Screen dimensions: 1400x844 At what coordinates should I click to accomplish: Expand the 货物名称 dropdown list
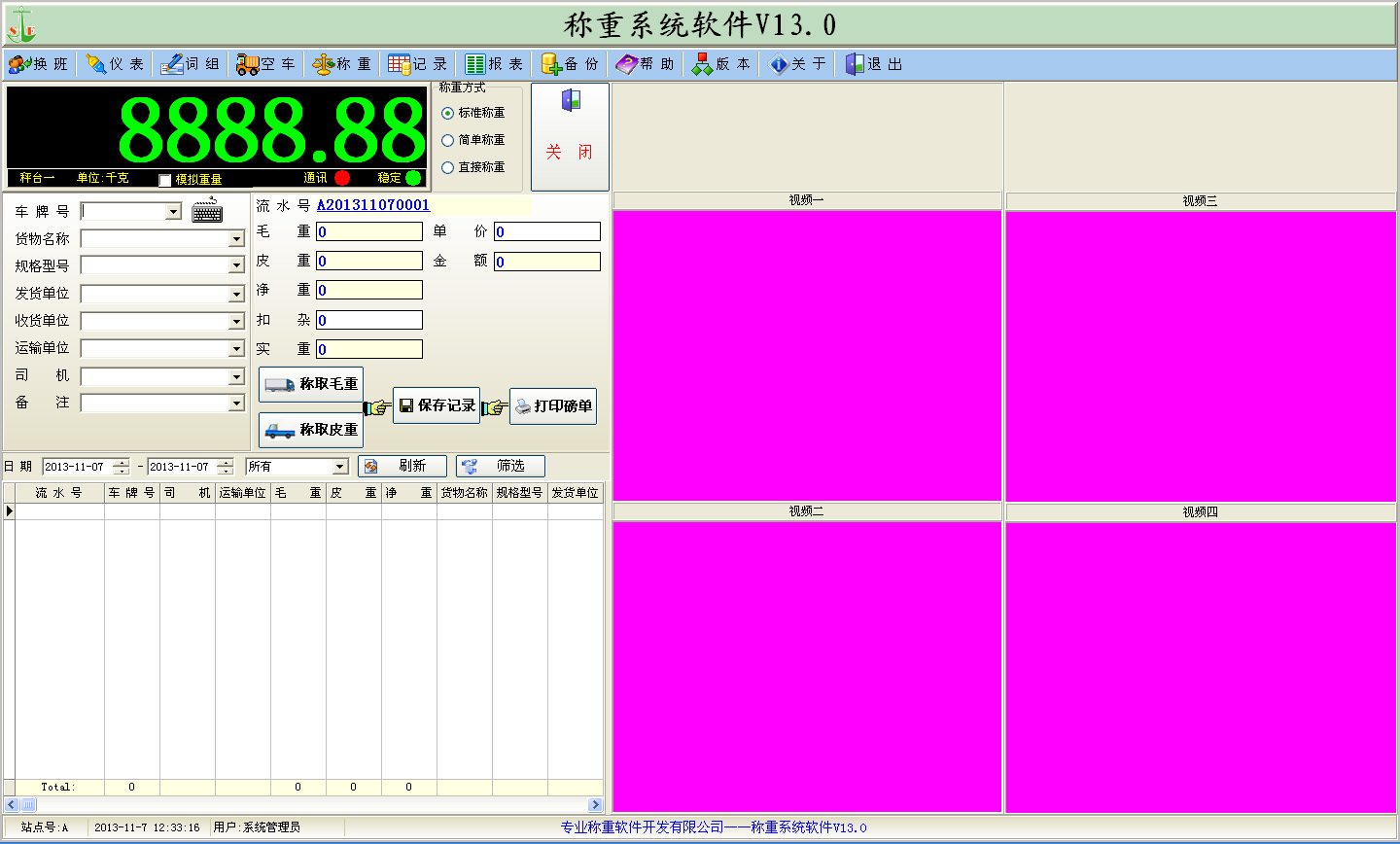[x=236, y=239]
